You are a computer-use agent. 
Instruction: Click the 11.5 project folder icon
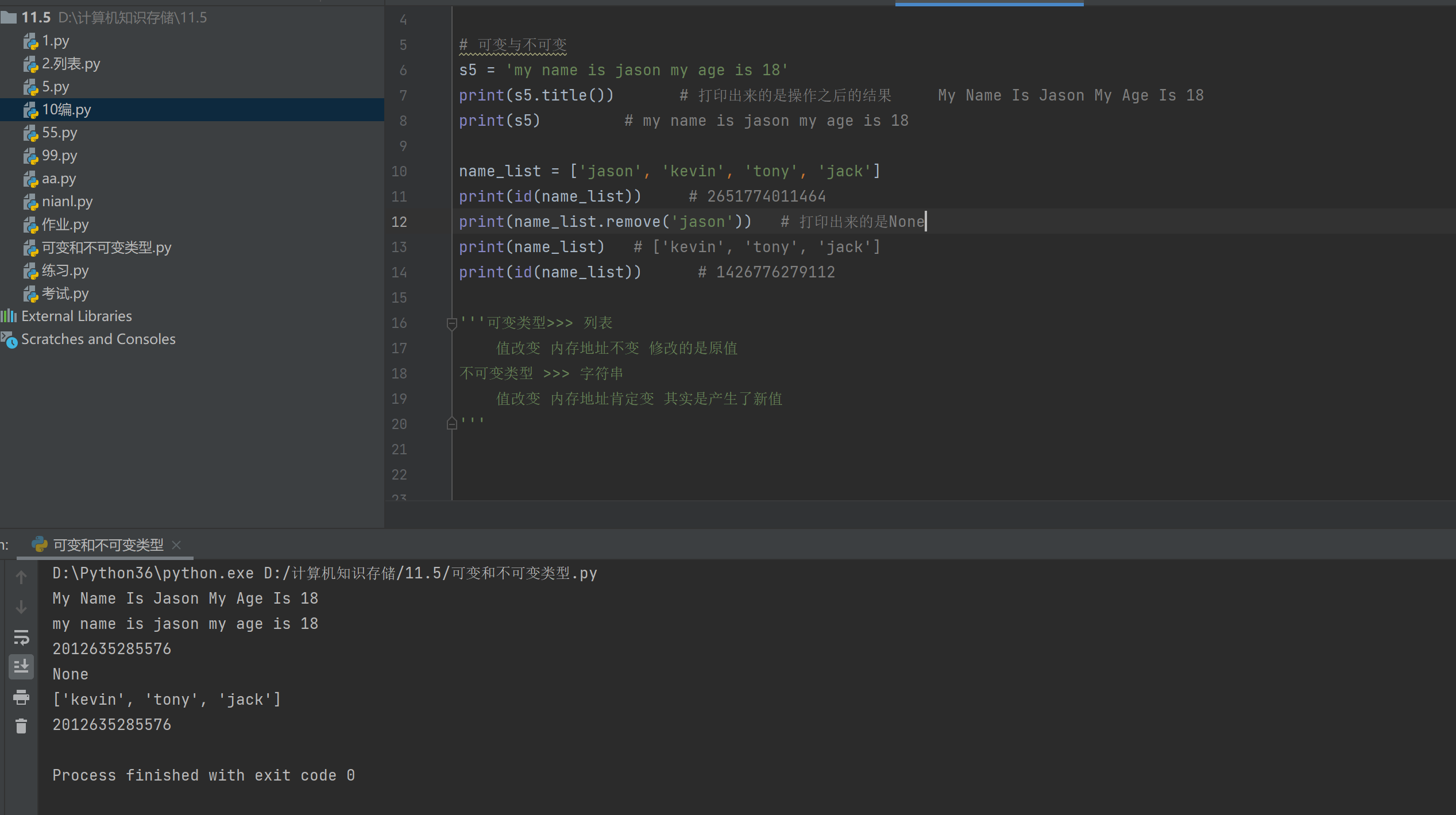[x=9, y=18]
